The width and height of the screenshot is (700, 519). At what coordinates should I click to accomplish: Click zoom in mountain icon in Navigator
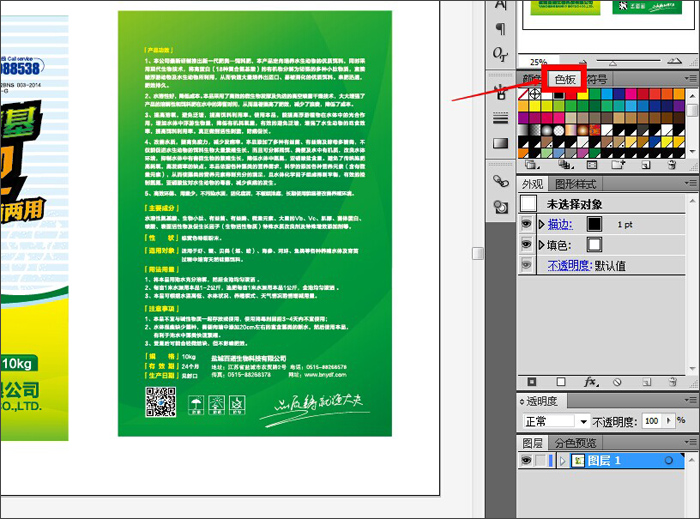click(x=675, y=61)
